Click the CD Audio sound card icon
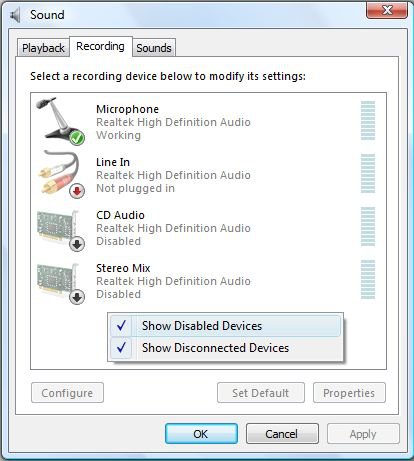Image resolution: width=414 pixels, height=461 pixels. click(x=61, y=230)
